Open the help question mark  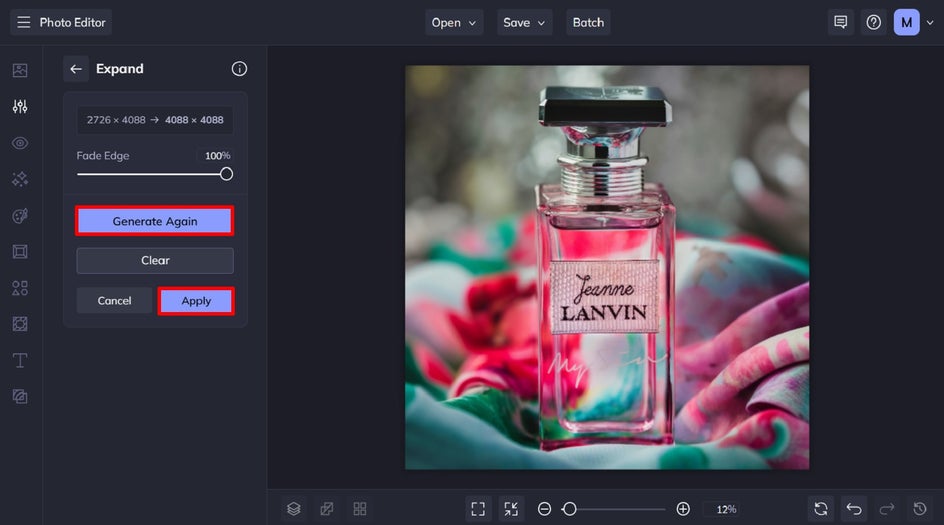pyautogui.click(x=874, y=22)
